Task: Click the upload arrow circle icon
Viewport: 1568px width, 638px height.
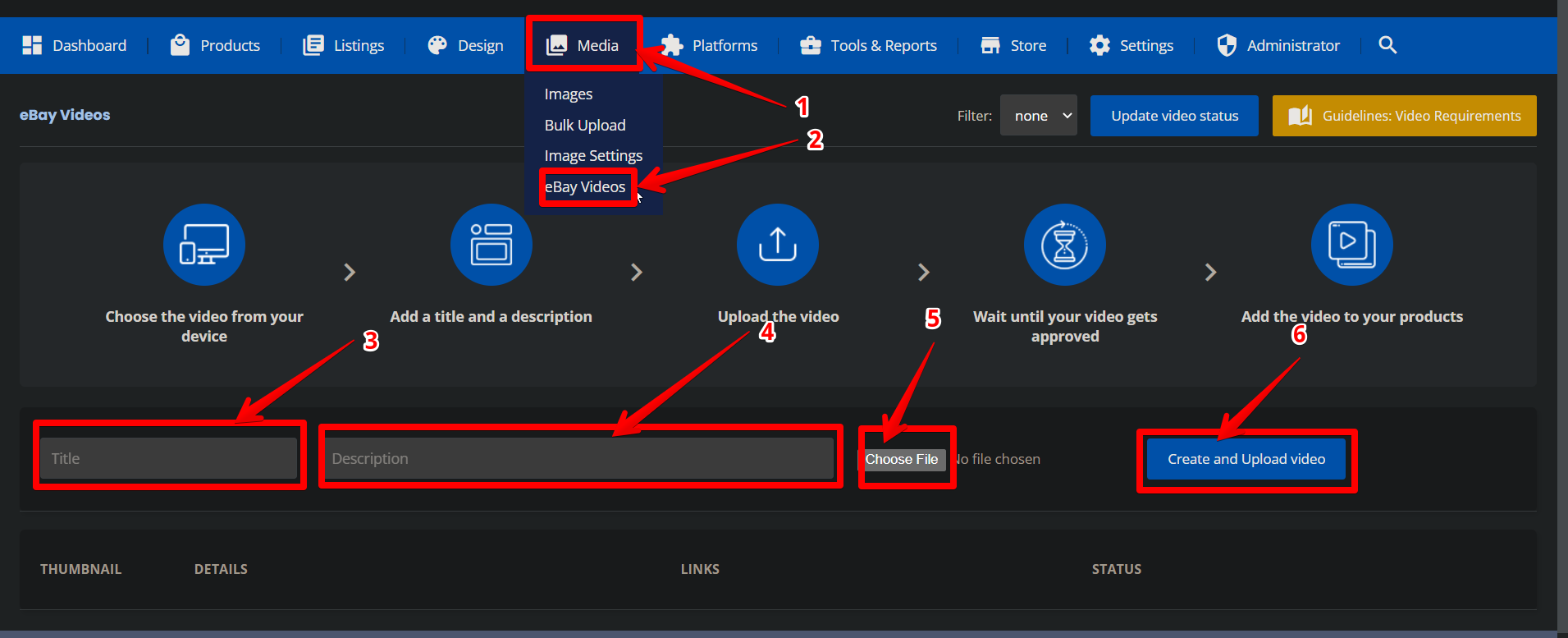Action: (x=778, y=245)
